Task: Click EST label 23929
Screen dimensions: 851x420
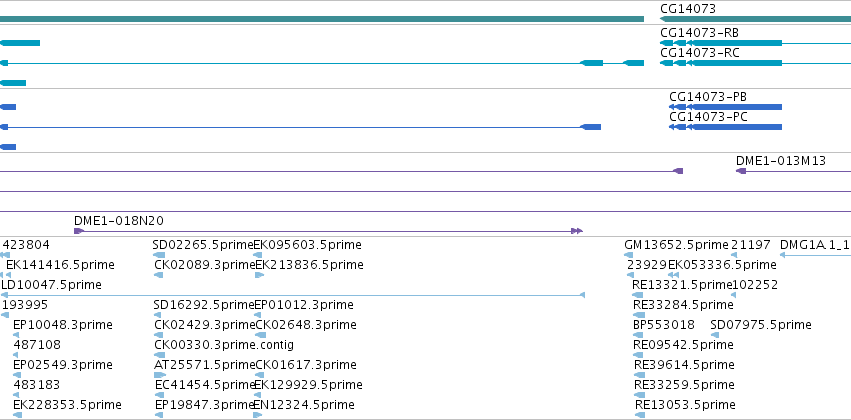Action: pos(646,265)
